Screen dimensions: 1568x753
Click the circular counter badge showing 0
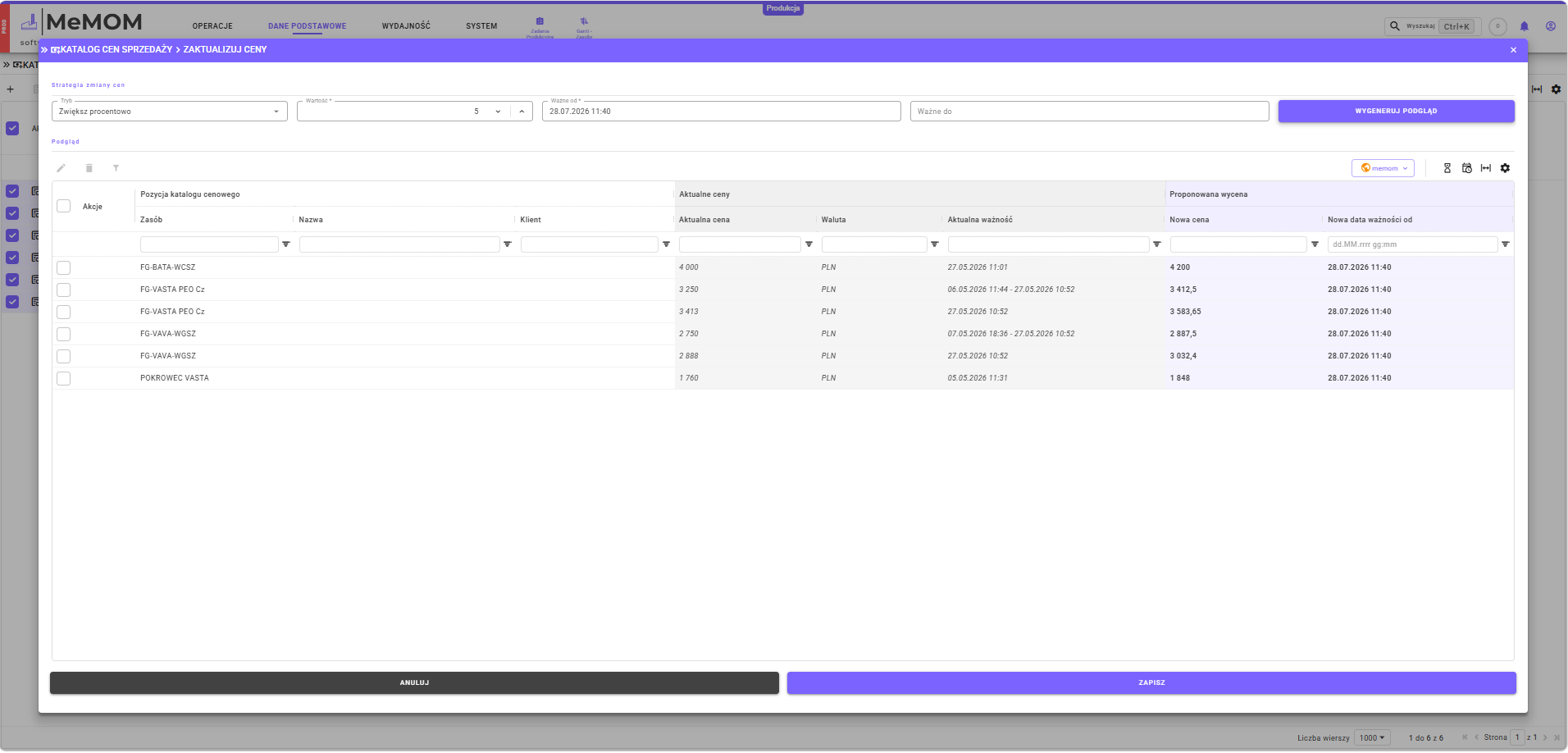[x=1497, y=26]
